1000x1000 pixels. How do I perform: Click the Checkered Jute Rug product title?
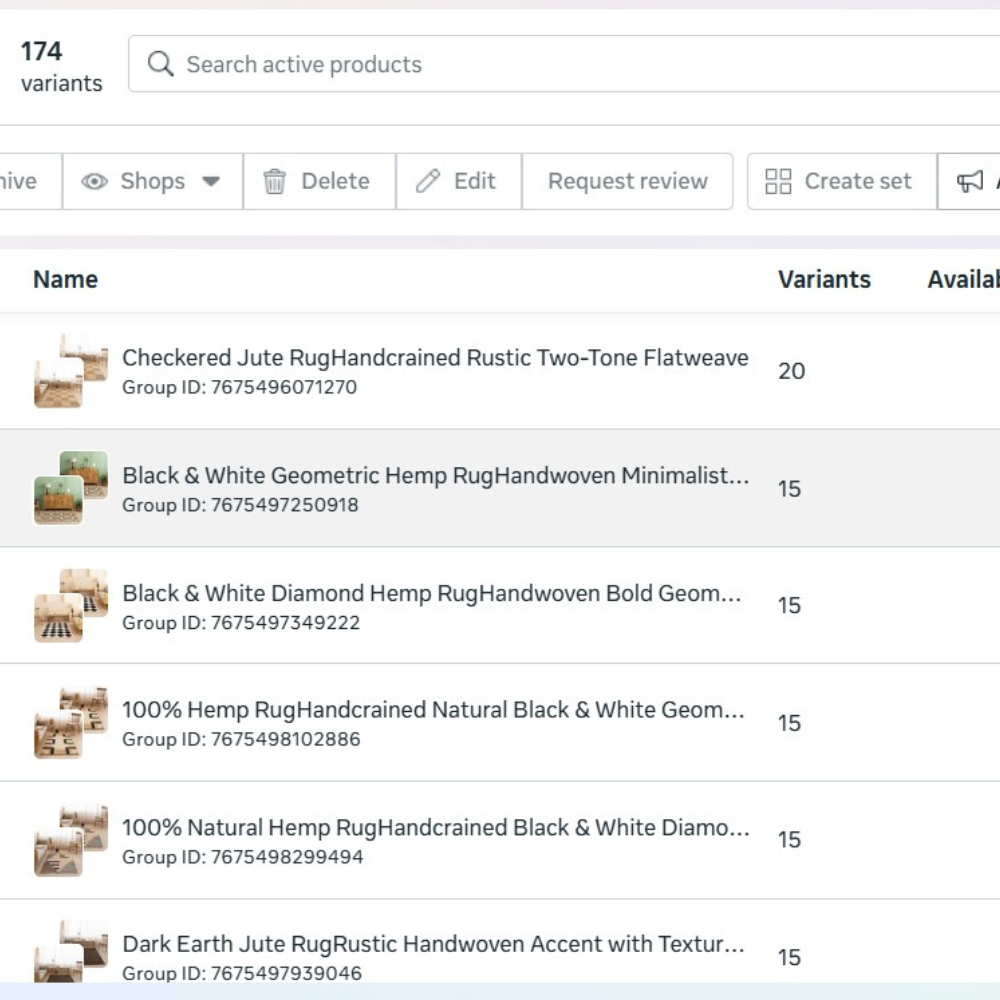coord(435,358)
